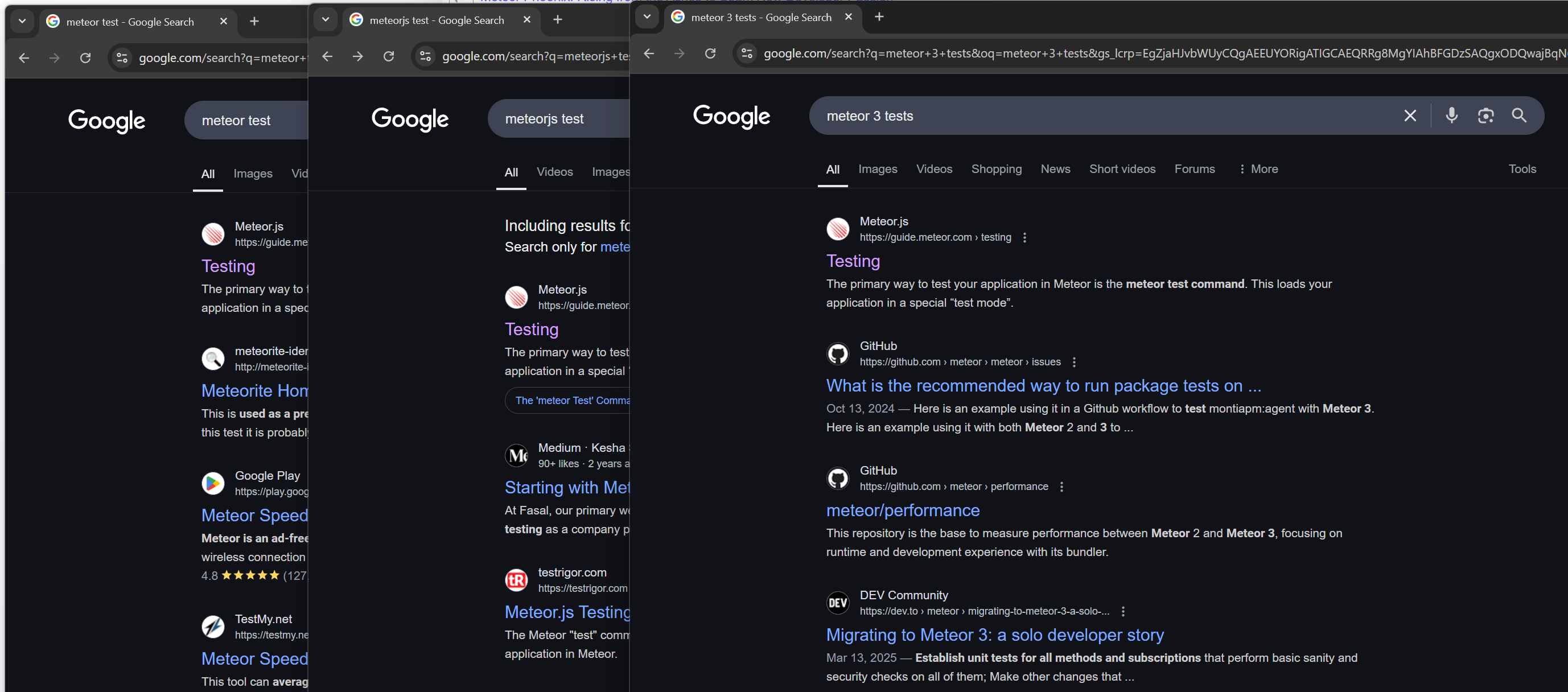Open 'Testing' result in meteorjs test window
Viewport: 1568px width, 692px height.
532,329
